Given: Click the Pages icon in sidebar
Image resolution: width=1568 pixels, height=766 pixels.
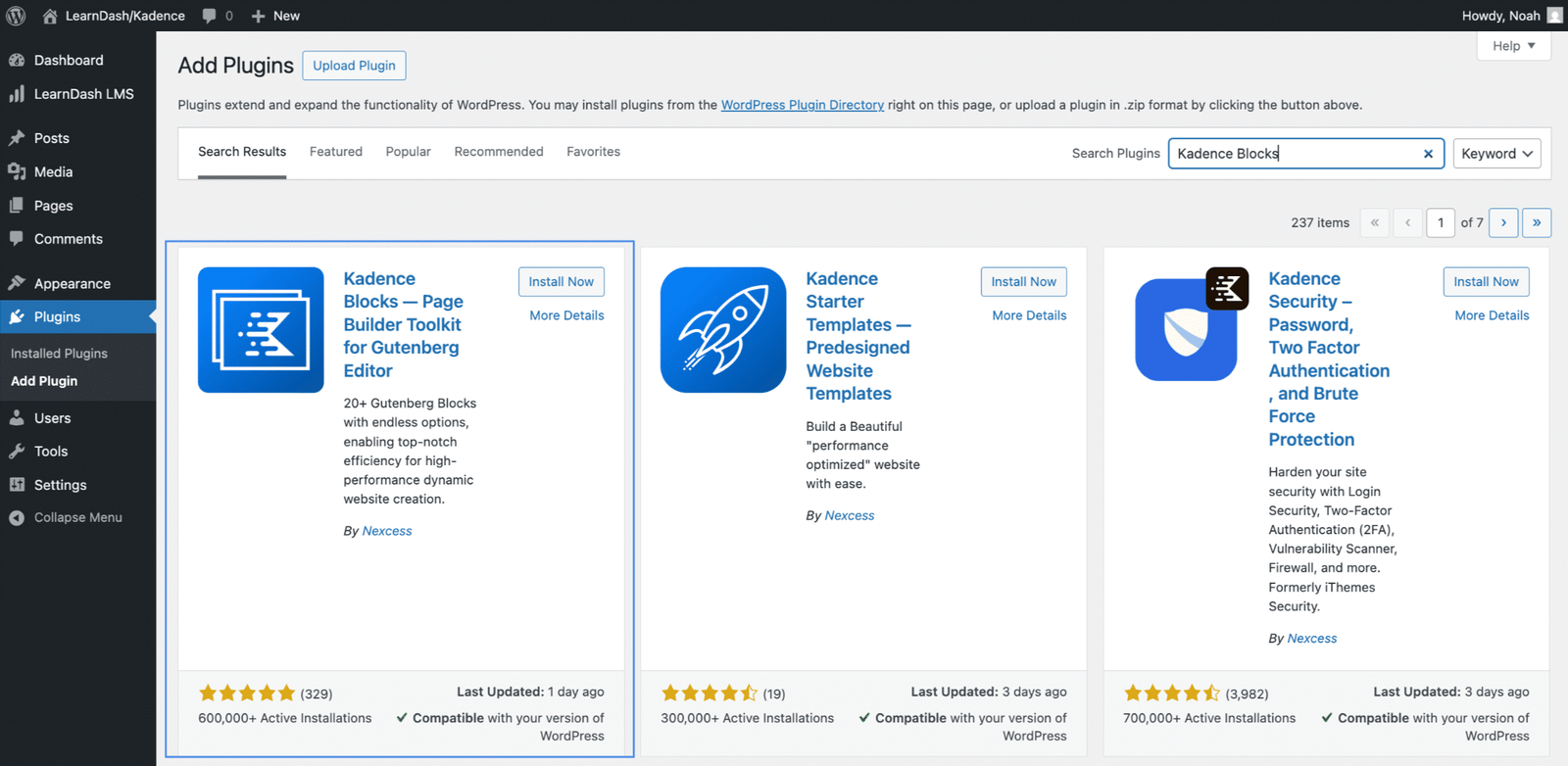Looking at the screenshot, I should (x=17, y=206).
